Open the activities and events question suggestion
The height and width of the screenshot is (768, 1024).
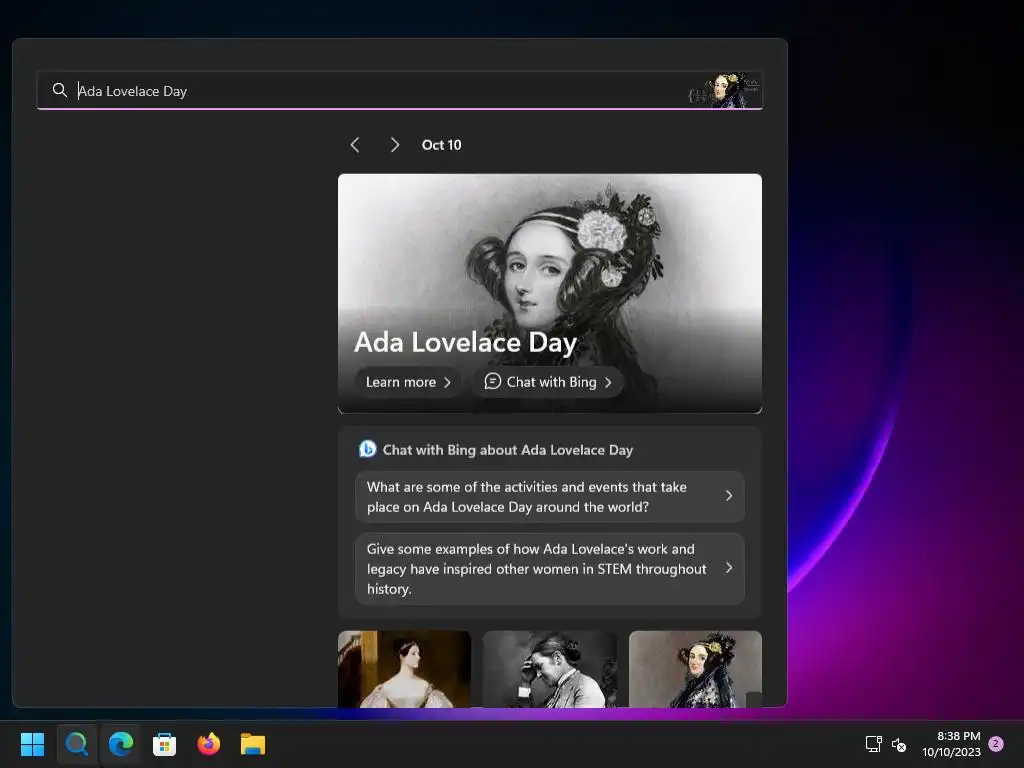coord(550,496)
